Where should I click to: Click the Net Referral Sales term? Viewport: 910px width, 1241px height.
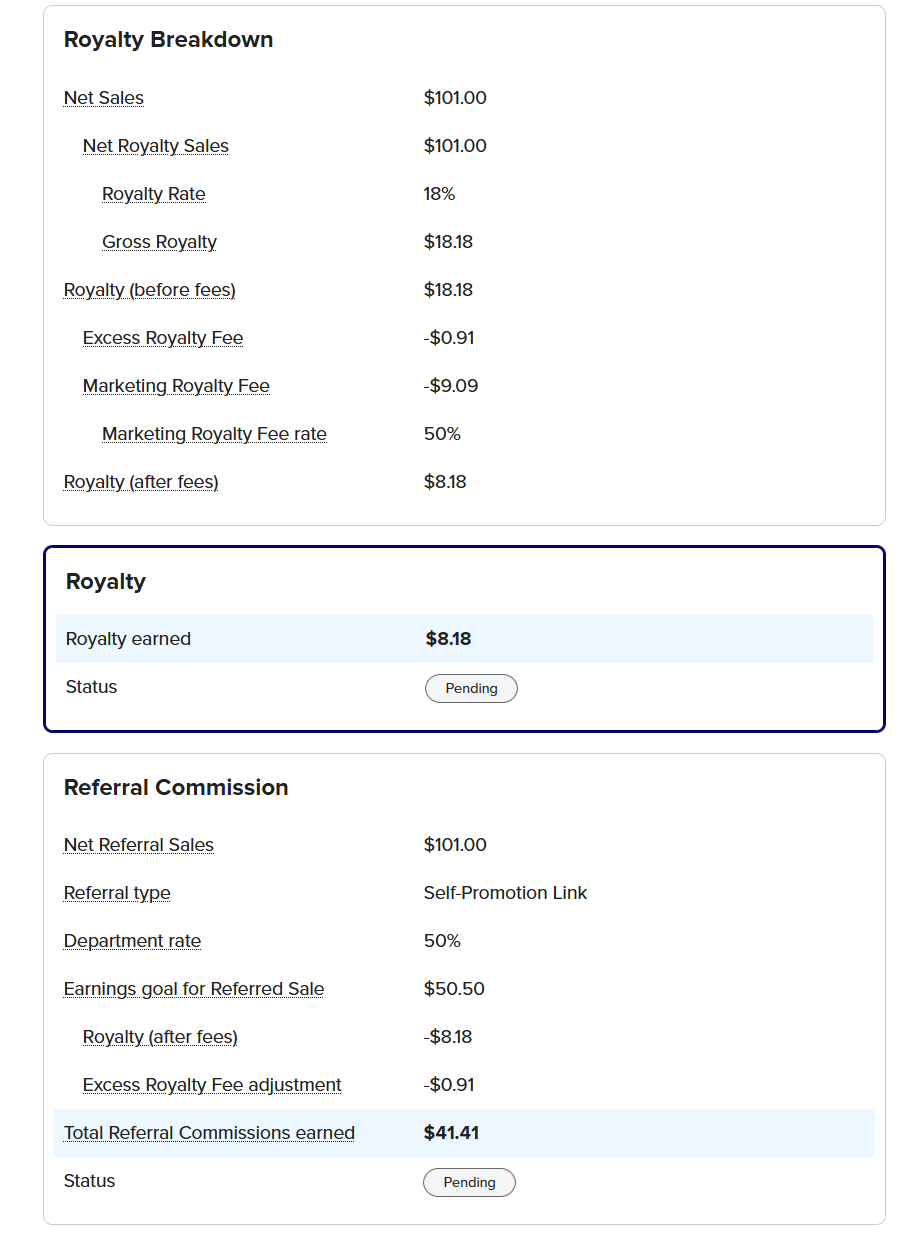click(139, 845)
